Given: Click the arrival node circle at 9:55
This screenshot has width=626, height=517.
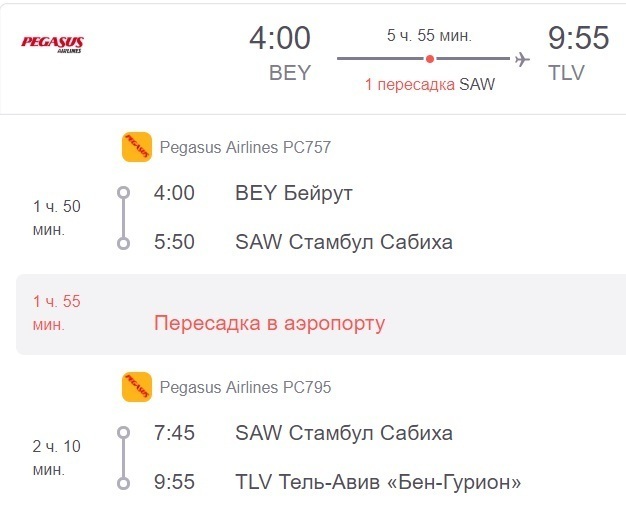Looking at the screenshot, I should (123, 483).
